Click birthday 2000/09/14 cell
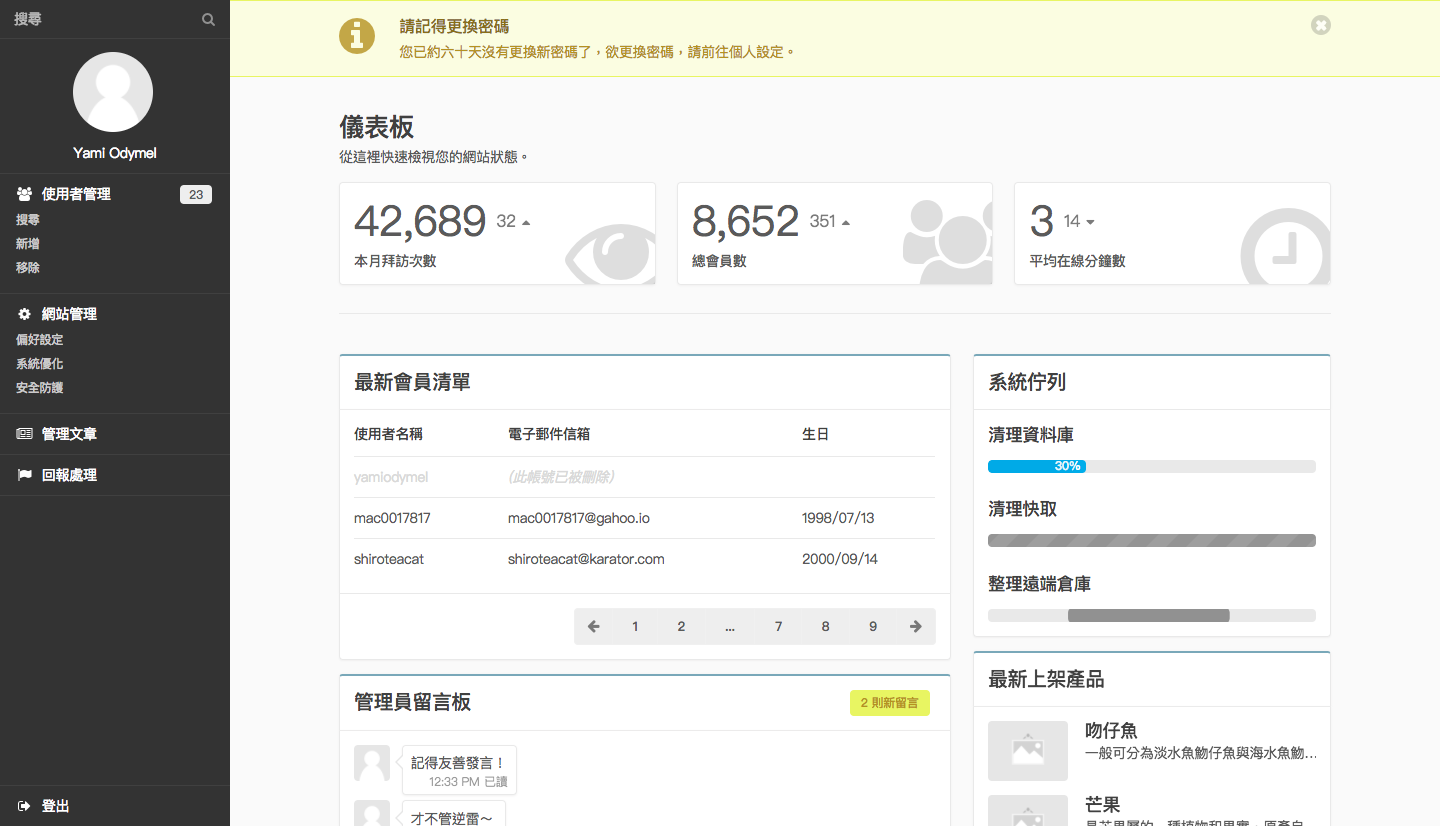This screenshot has width=1440, height=826. coord(840,559)
